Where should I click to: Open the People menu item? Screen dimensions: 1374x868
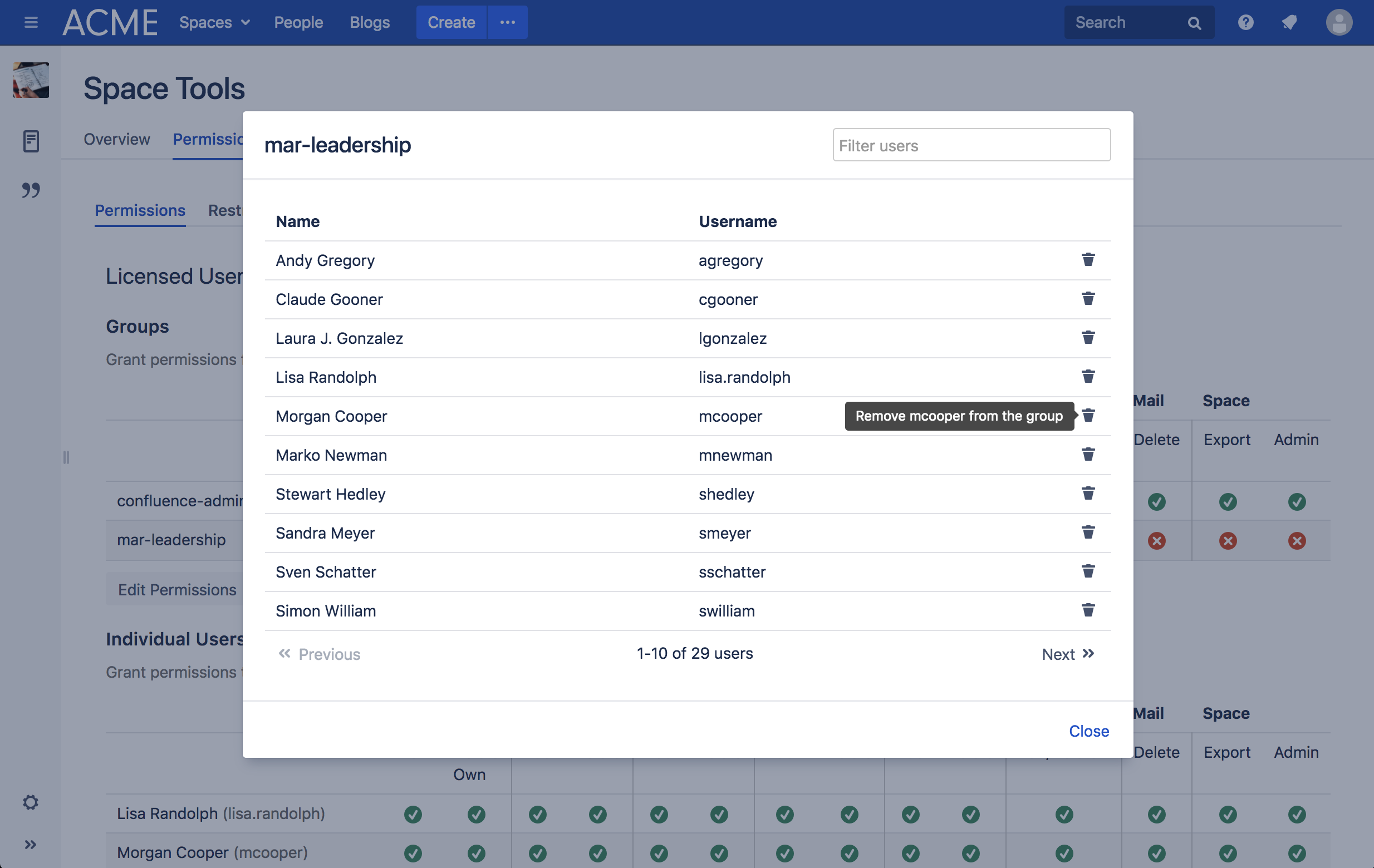(298, 23)
